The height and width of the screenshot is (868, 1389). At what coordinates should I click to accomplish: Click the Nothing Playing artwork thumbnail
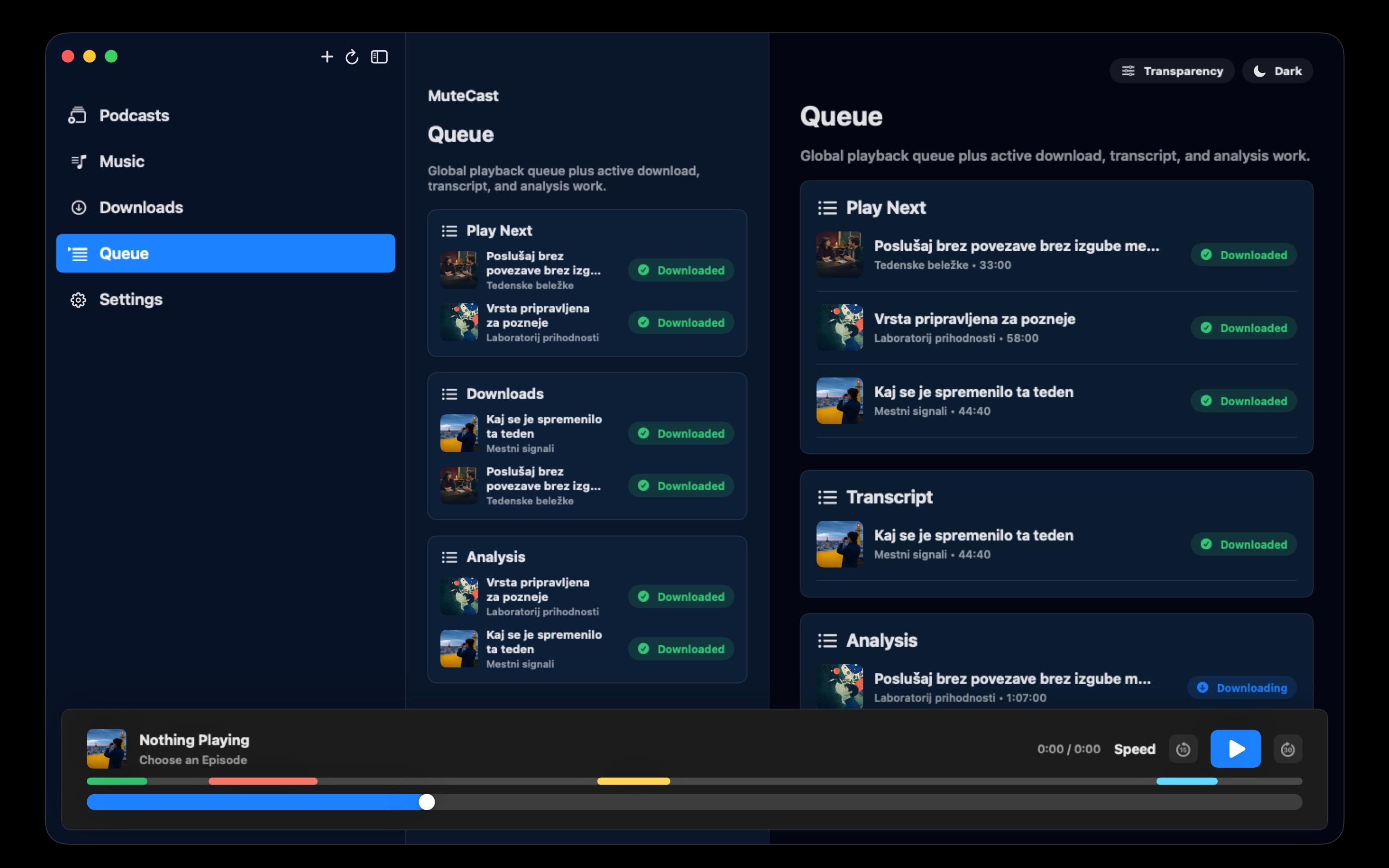point(106,748)
